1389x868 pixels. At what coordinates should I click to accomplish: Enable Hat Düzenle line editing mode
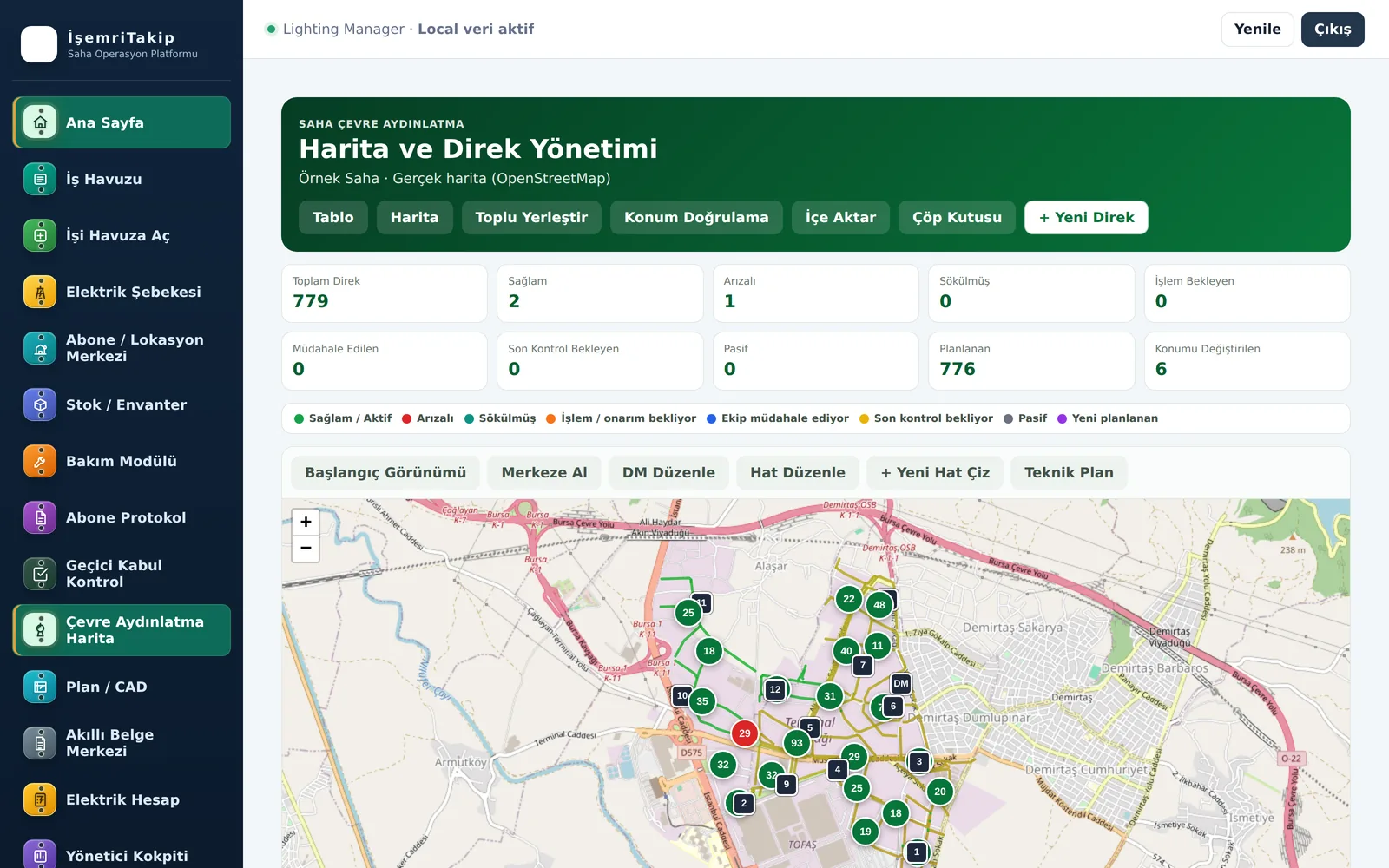click(x=798, y=472)
